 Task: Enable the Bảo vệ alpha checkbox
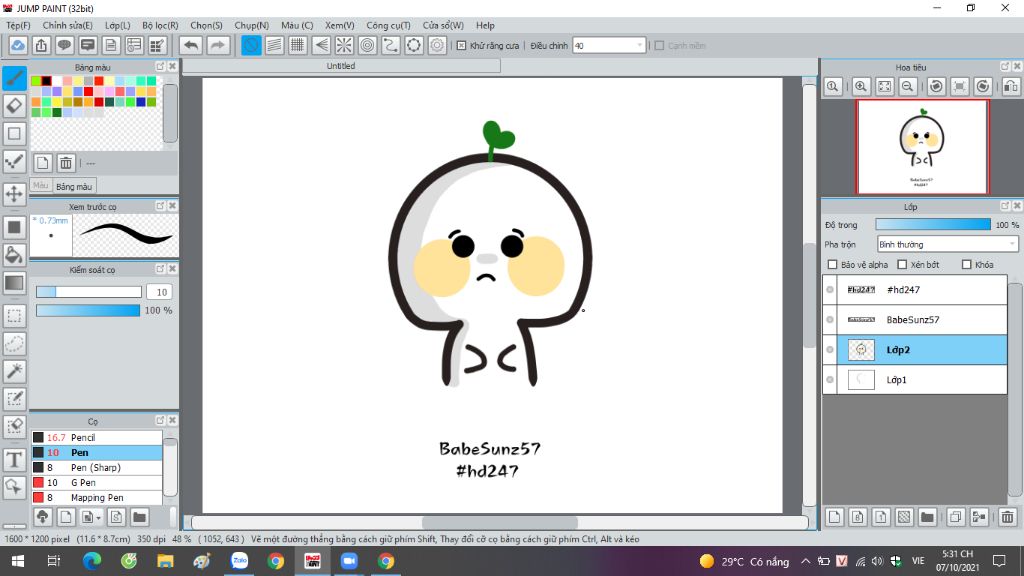coord(832,264)
